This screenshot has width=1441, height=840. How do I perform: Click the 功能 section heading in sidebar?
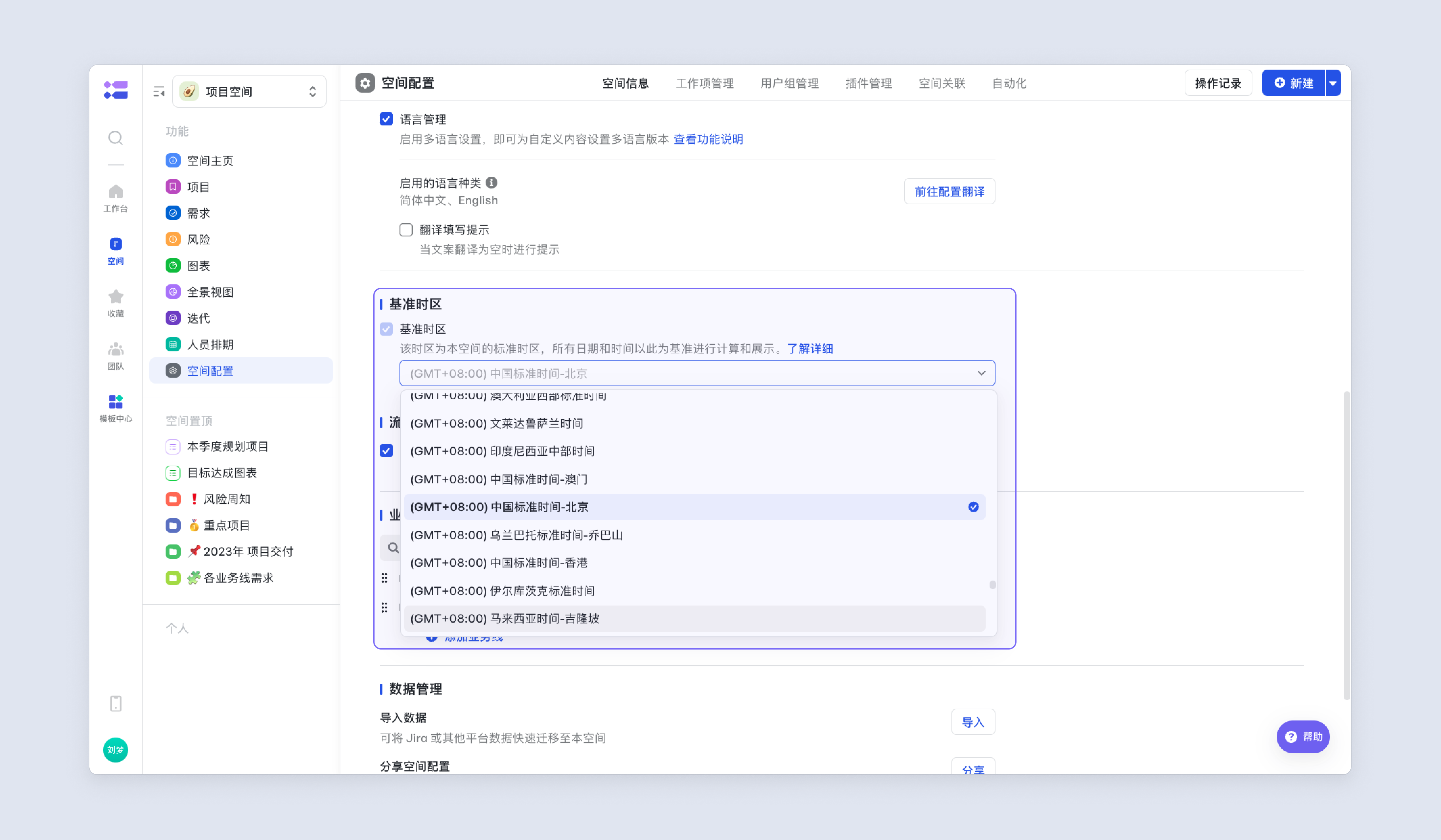pos(177,131)
